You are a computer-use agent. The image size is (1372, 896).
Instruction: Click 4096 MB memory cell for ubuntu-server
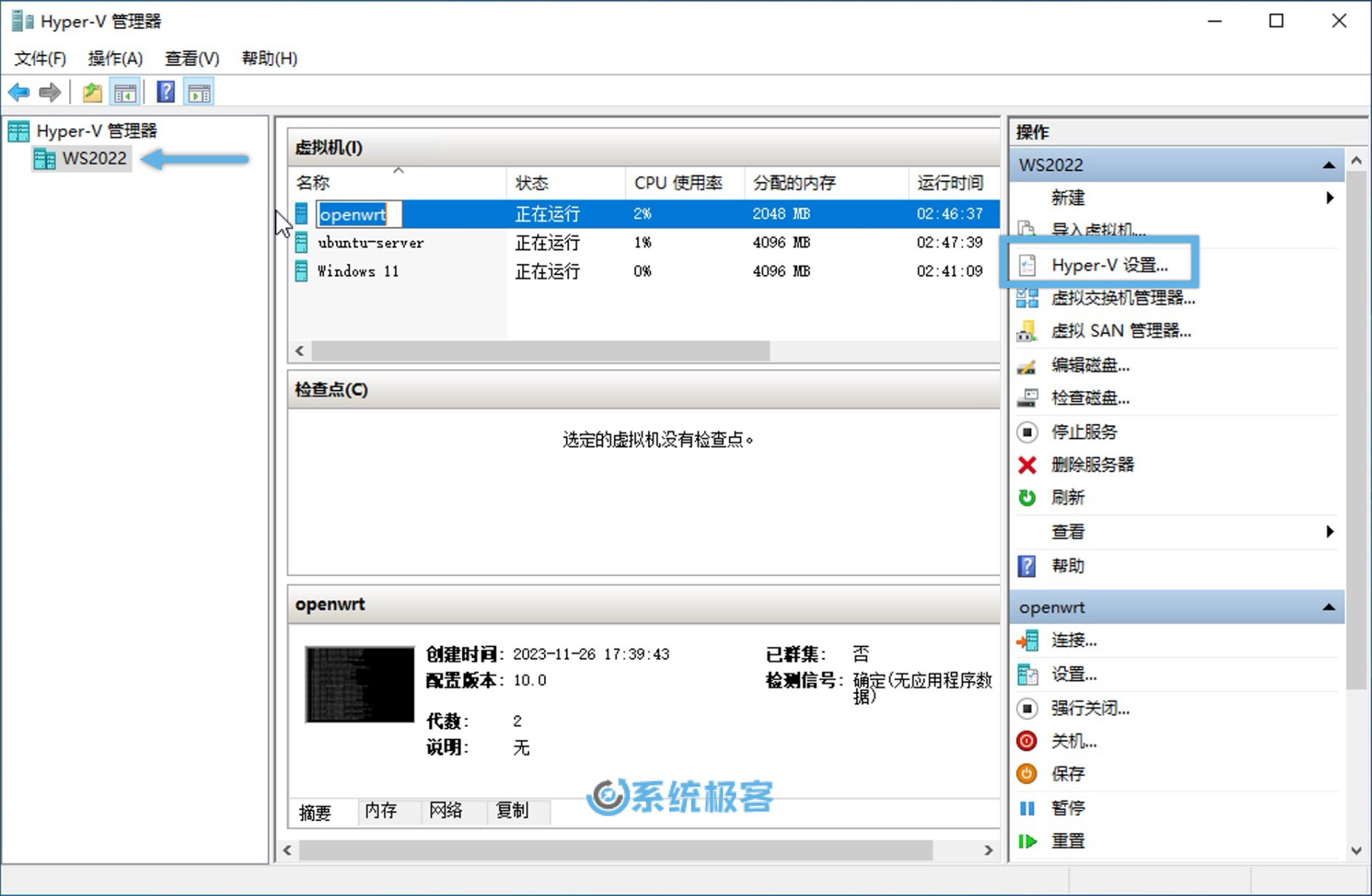pos(781,242)
